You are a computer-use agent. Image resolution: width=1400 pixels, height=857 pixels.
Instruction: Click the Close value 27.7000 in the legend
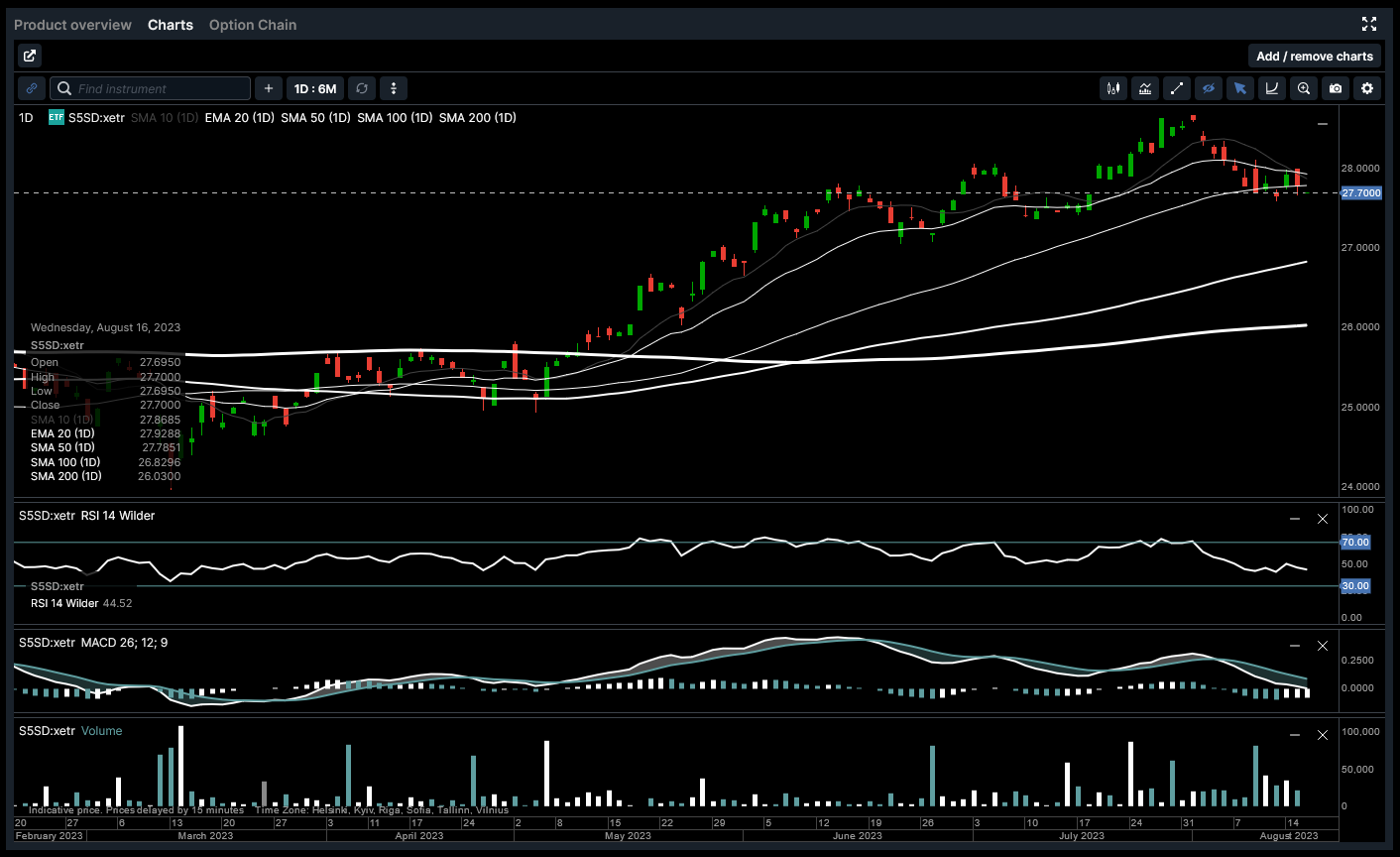[x=160, y=406]
